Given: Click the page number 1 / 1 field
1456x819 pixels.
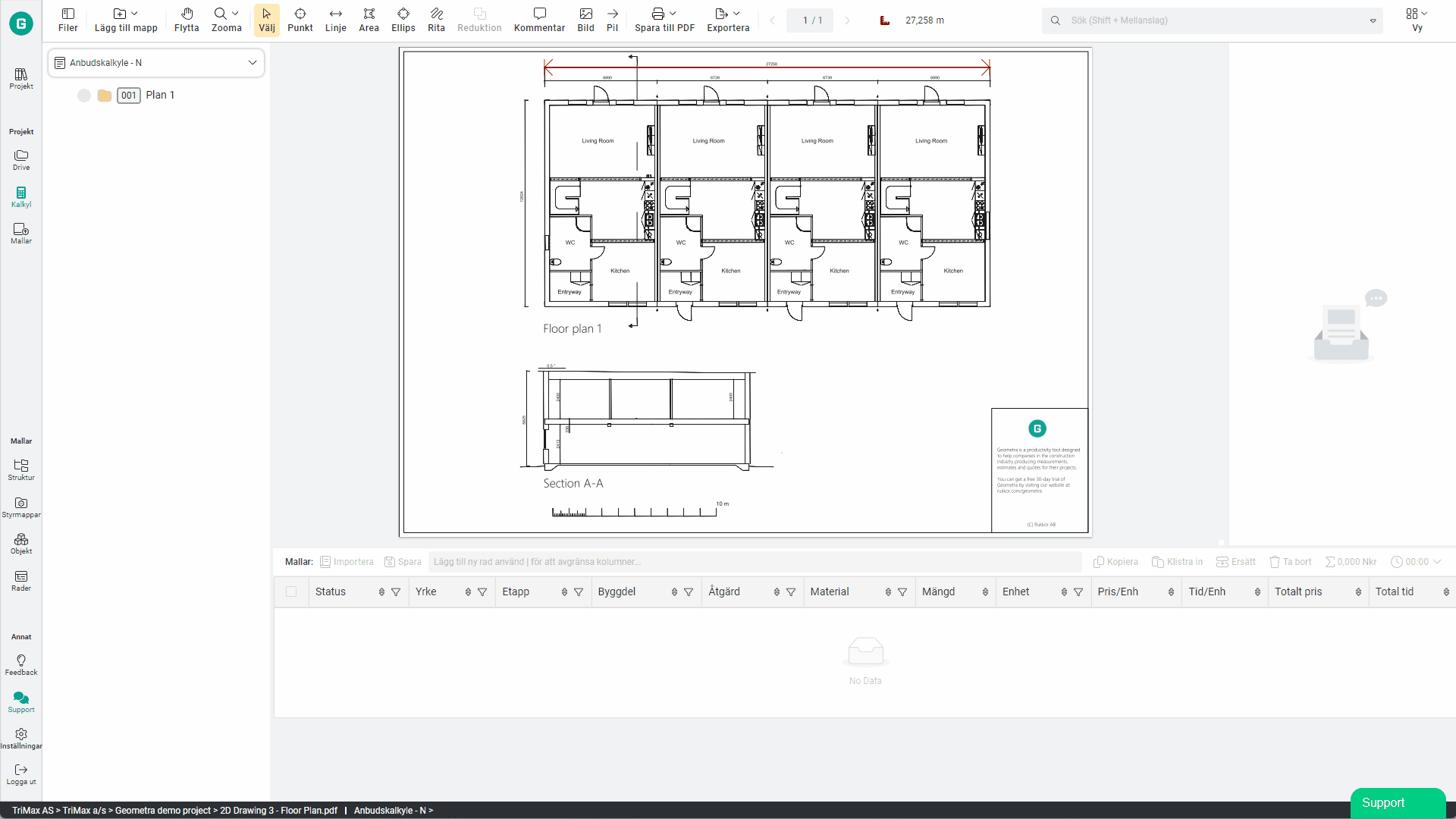Looking at the screenshot, I should [x=810, y=20].
